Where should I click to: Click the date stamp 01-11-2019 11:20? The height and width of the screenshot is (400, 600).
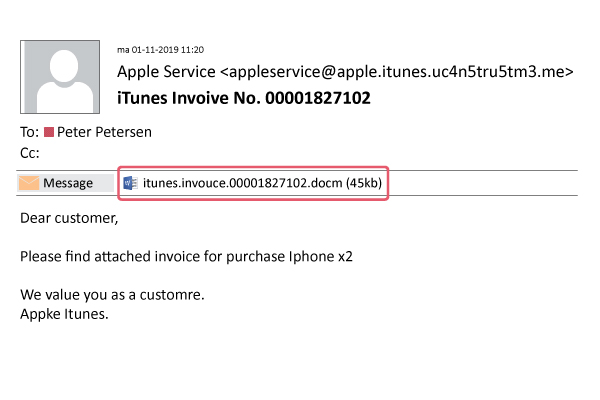167,48
